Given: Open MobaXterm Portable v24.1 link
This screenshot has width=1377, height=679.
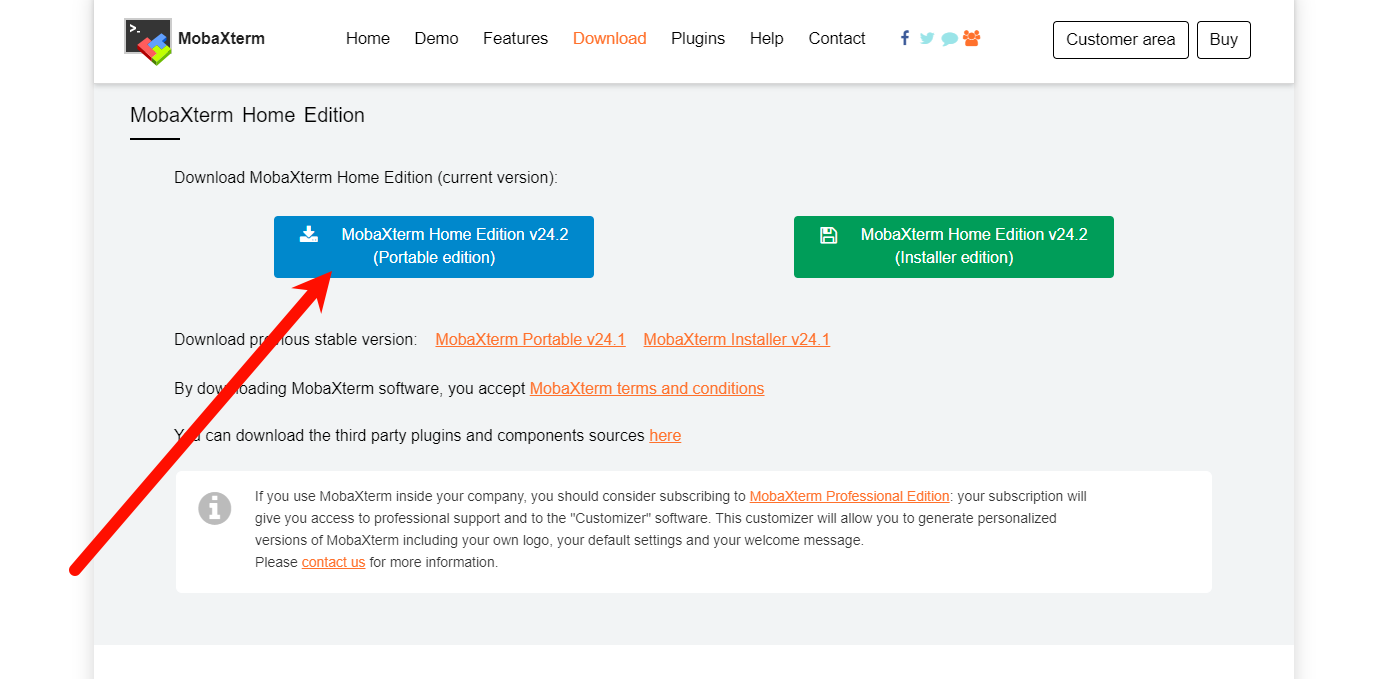Looking at the screenshot, I should (x=531, y=340).
